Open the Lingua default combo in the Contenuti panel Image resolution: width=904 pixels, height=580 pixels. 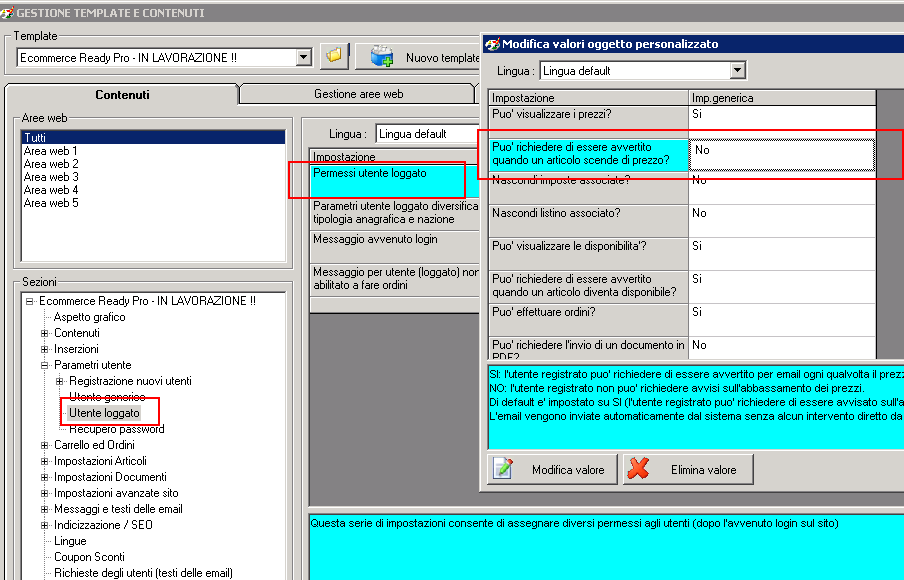click(427, 134)
